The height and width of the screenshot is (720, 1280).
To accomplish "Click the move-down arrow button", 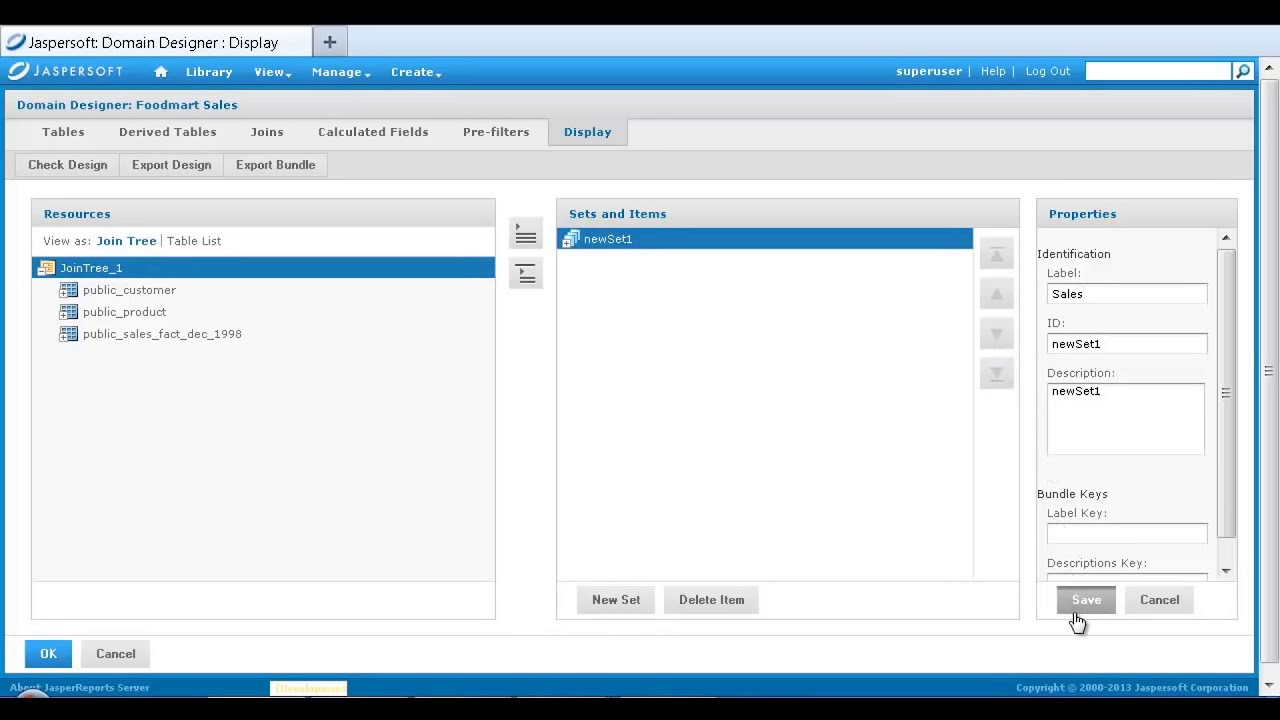I will (x=997, y=334).
